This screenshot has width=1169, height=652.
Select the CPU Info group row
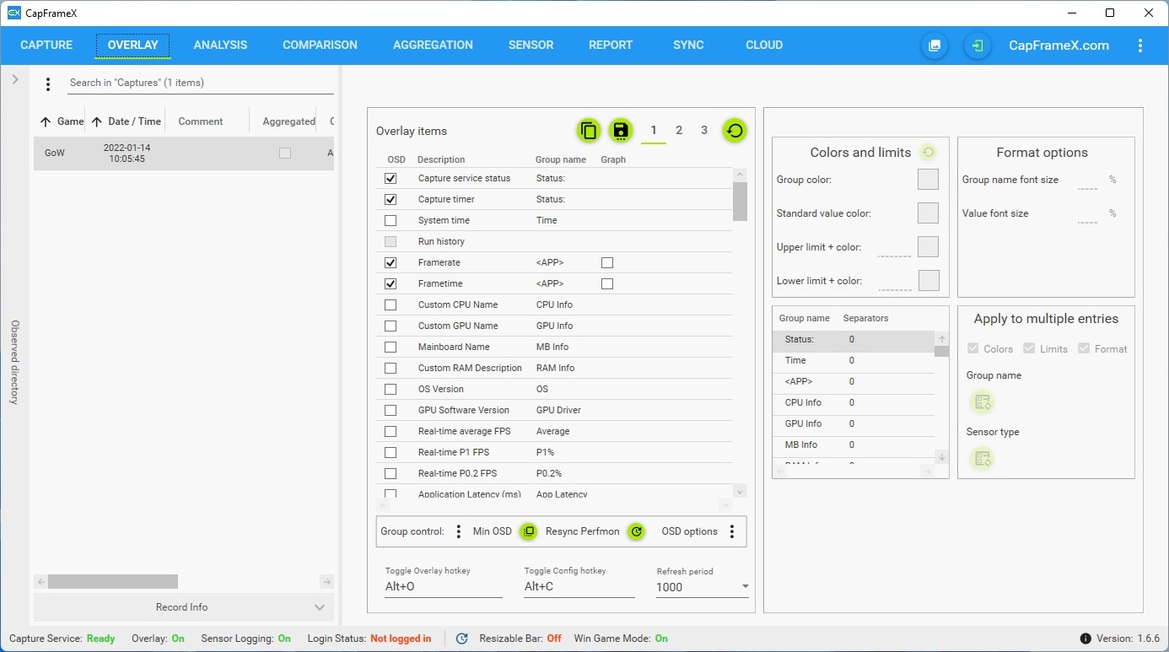854,403
